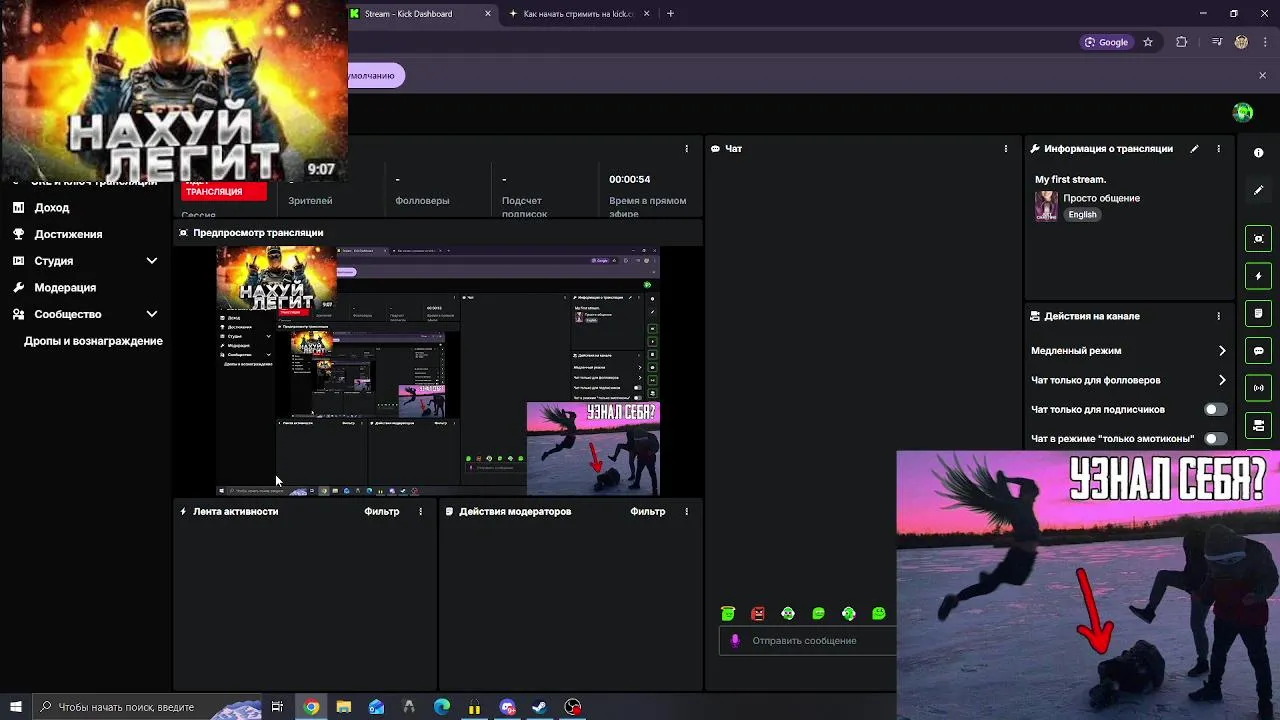Bookmark page with the star icon

(1148, 42)
